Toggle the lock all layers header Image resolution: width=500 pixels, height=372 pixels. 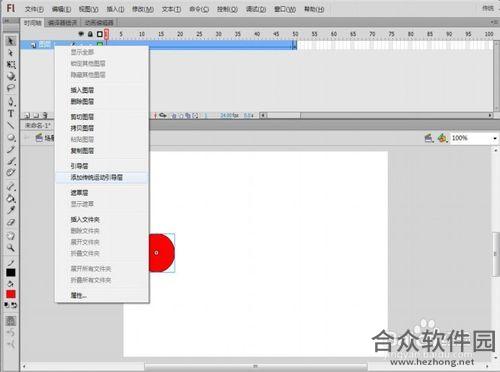pos(90,34)
